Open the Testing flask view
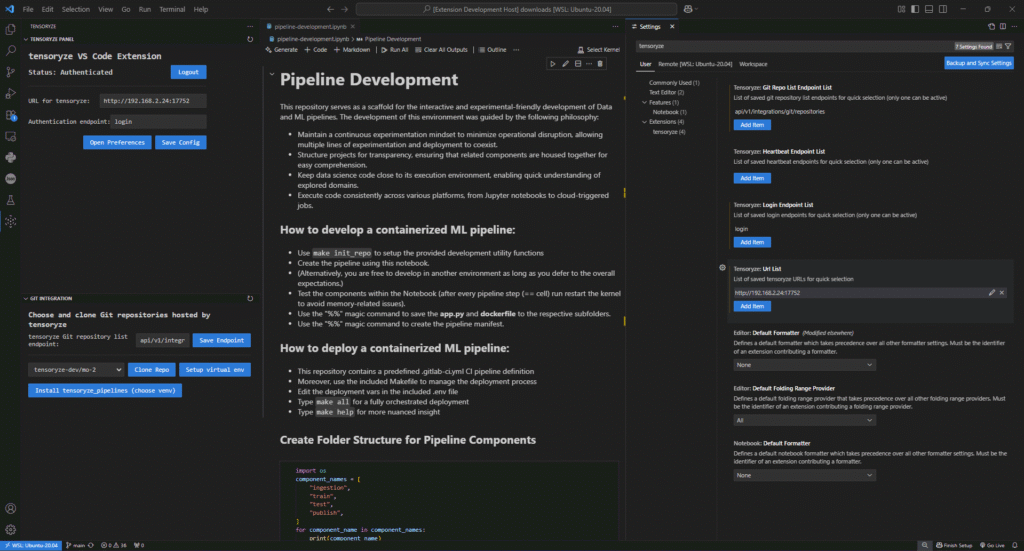Viewport: 1024px width, 551px height. click(x=10, y=200)
